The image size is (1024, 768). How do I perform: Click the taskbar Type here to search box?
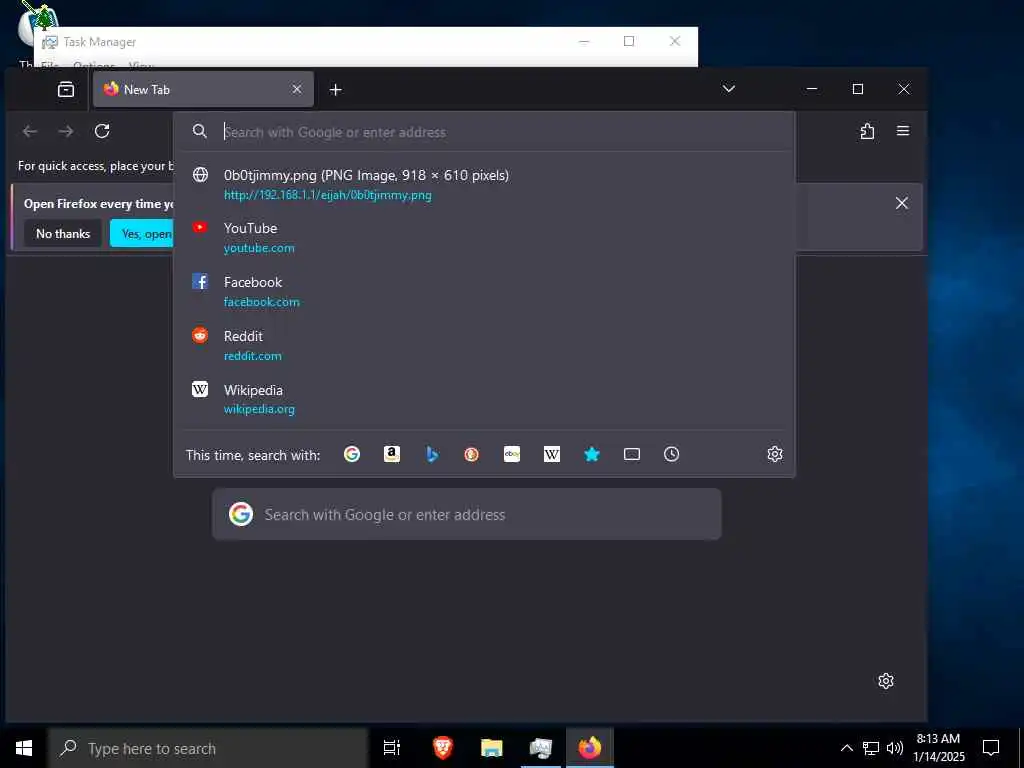click(208, 748)
